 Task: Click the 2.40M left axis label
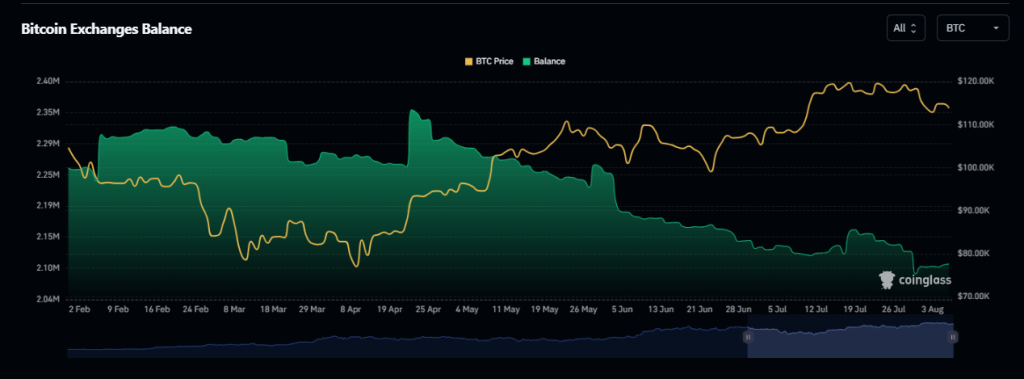click(x=48, y=82)
